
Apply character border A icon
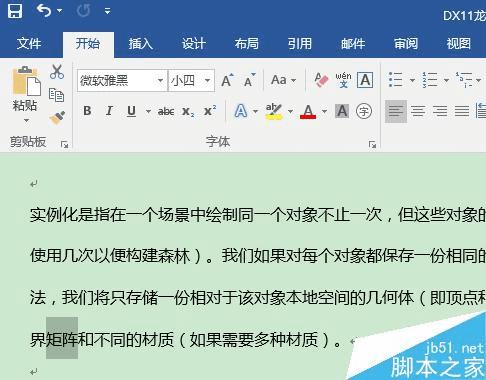click(365, 80)
